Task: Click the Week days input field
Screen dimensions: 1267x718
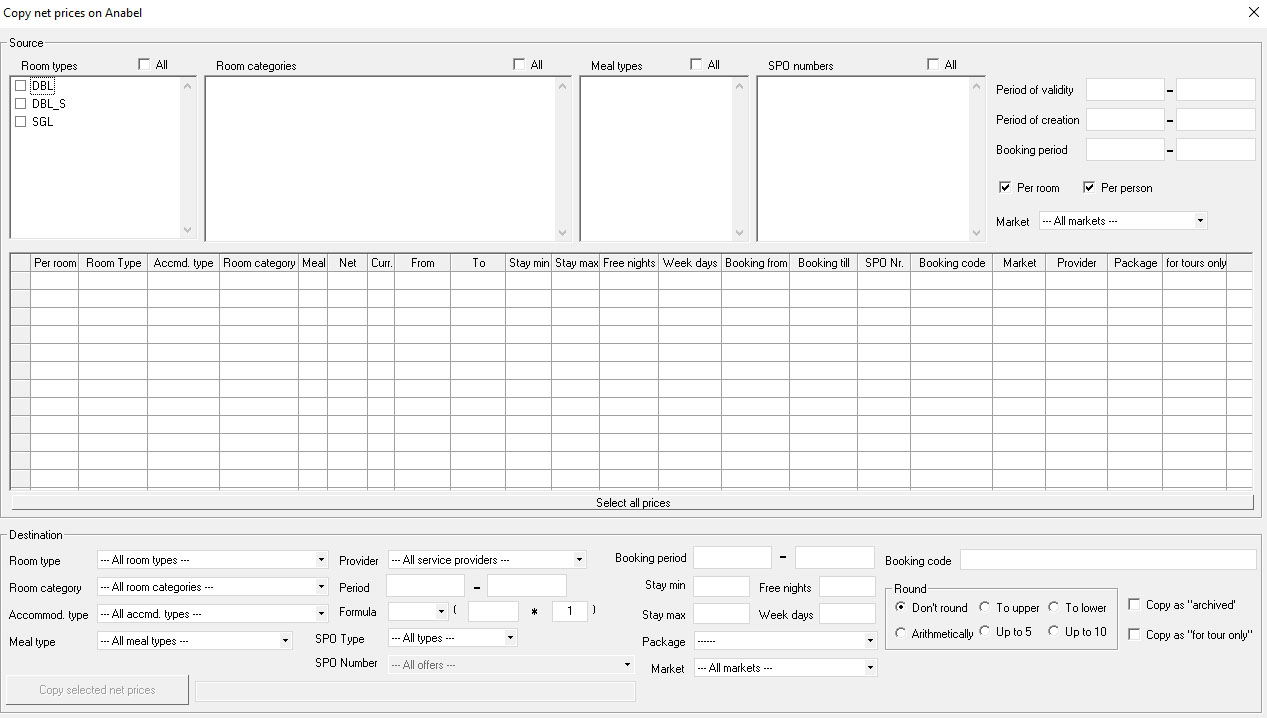Action: pyautogui.click(x=847, y=613)
